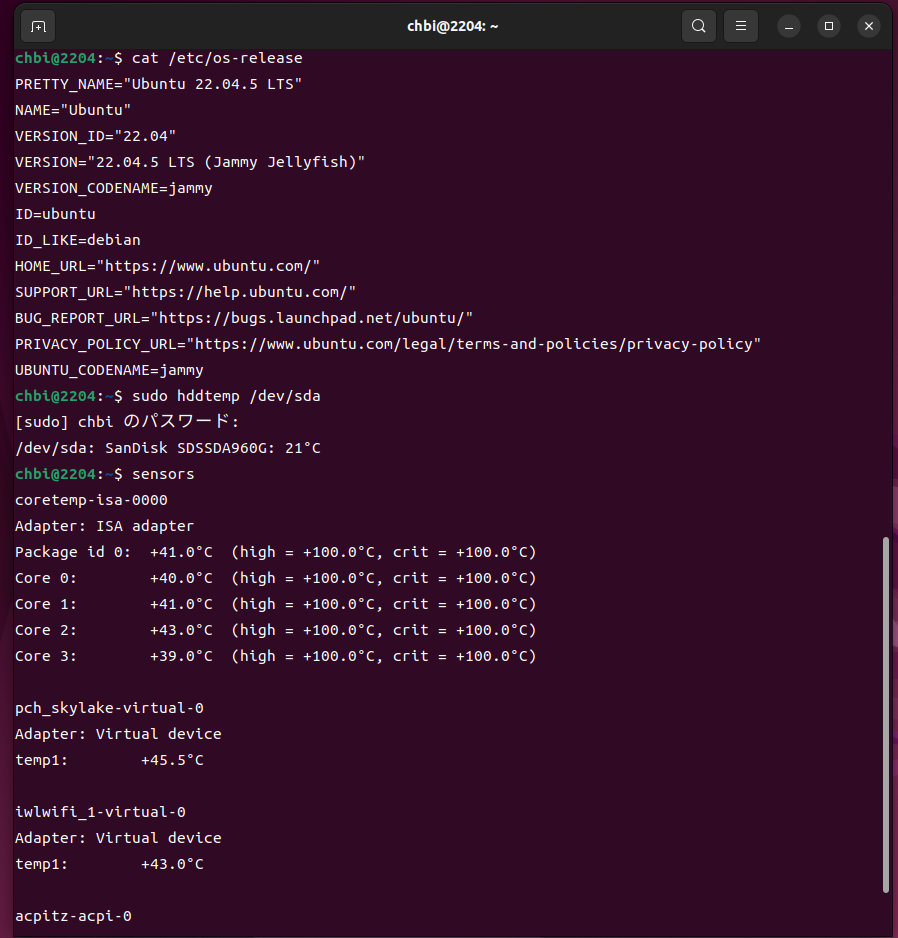Click the SanDisk SDSSDA960G temperature line

pos(168,448)
